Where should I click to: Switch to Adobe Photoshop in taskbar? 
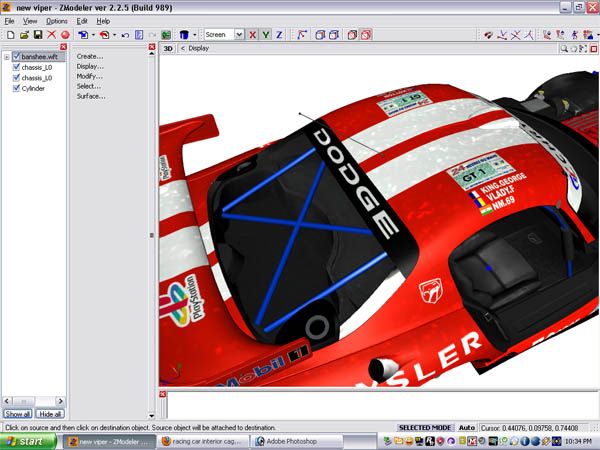[295, 440]
